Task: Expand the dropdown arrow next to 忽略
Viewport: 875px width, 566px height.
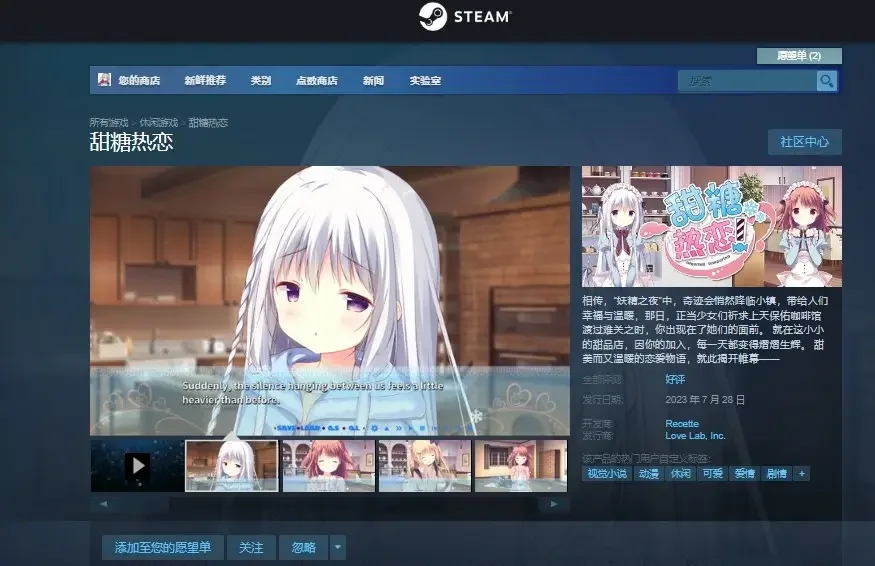Action: 338,547
